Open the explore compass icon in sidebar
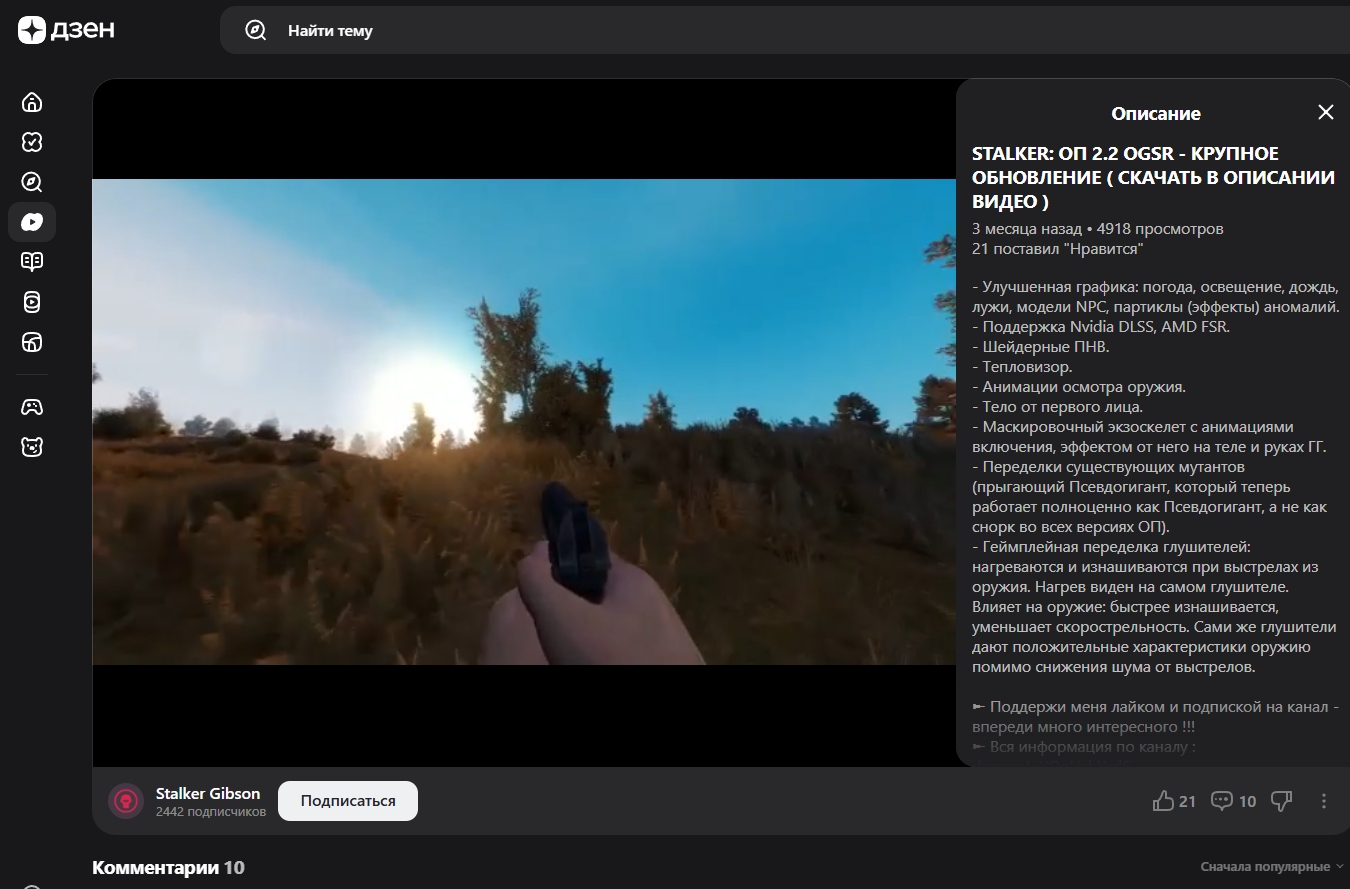Screen dimensions: 1350x889 click(32, 182)
